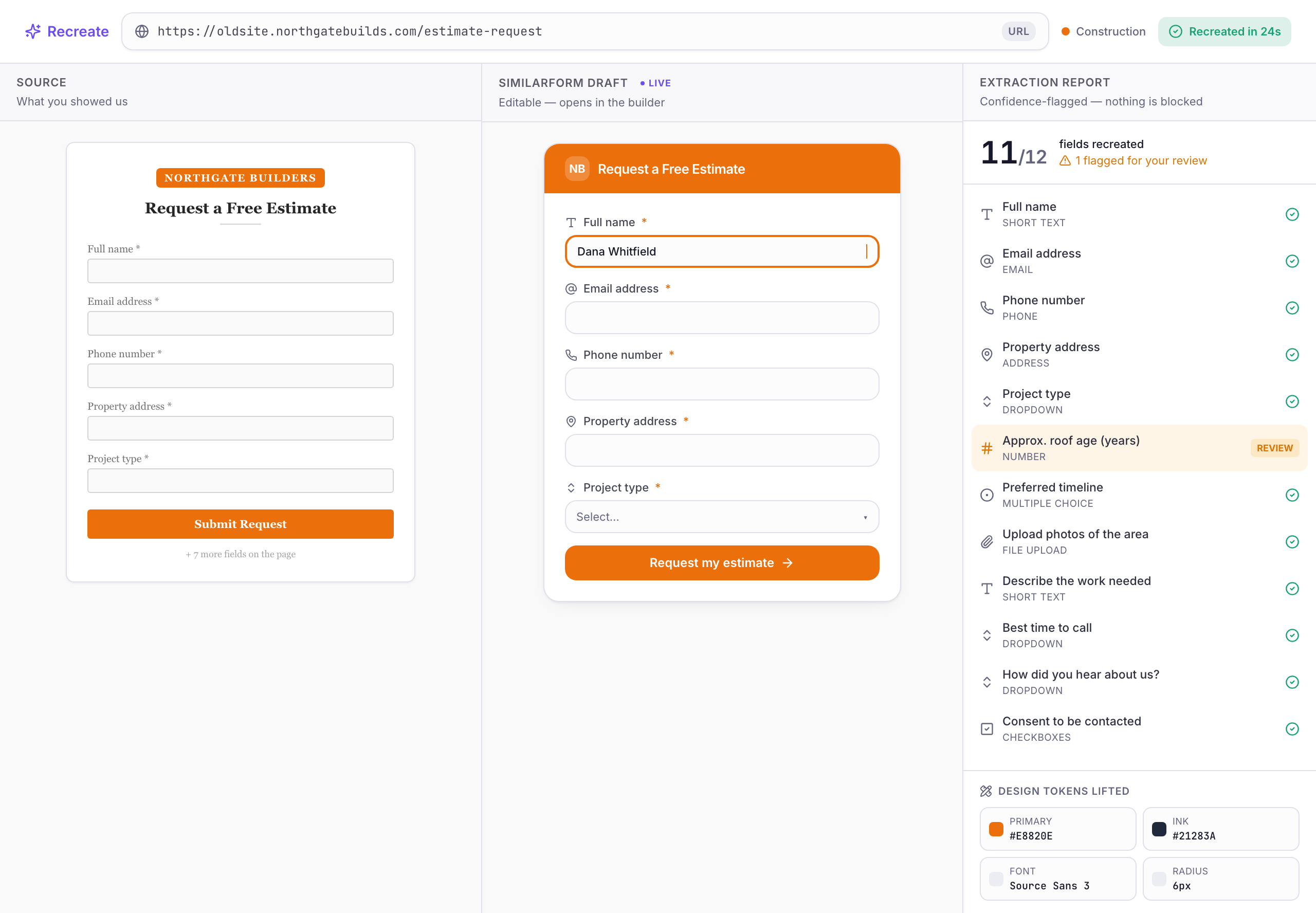Click the NB logo in draft header
This screenshot has width=1316, height=913.
[x=577, y=169]
